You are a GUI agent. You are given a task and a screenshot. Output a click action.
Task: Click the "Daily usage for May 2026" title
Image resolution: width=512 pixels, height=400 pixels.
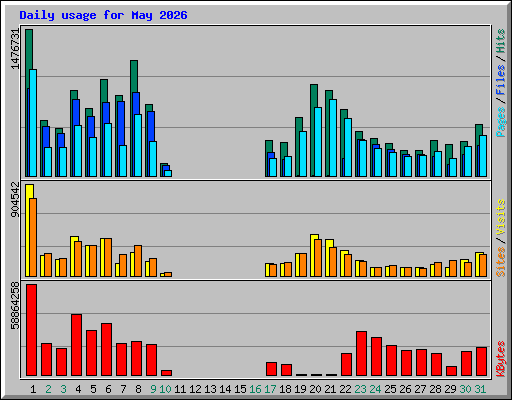pyautogui.click(x=103, y=15)
